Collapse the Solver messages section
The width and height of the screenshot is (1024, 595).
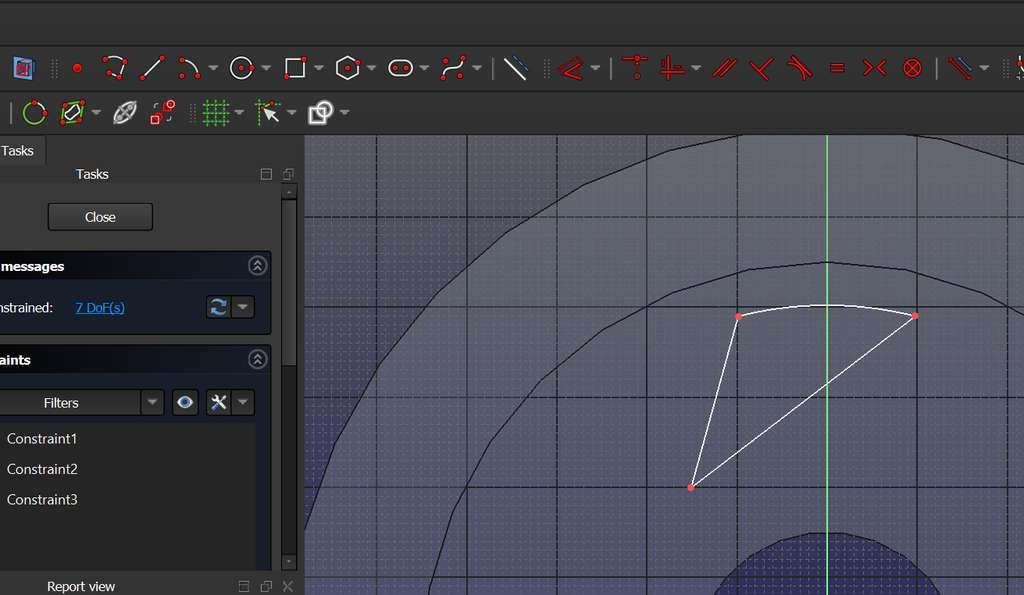tap(257, 266)
